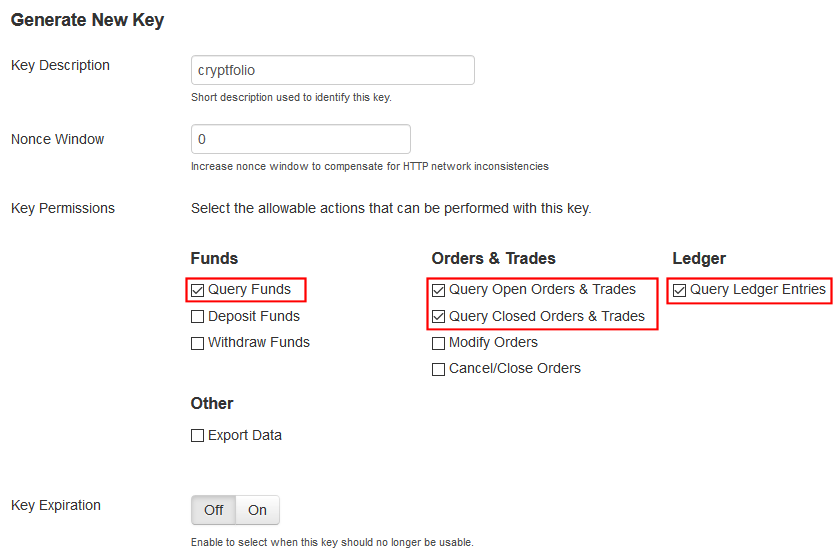This screenshot has height=551, width=836.
Task: Switch Key Expiration to On
Action: (258, 510)
